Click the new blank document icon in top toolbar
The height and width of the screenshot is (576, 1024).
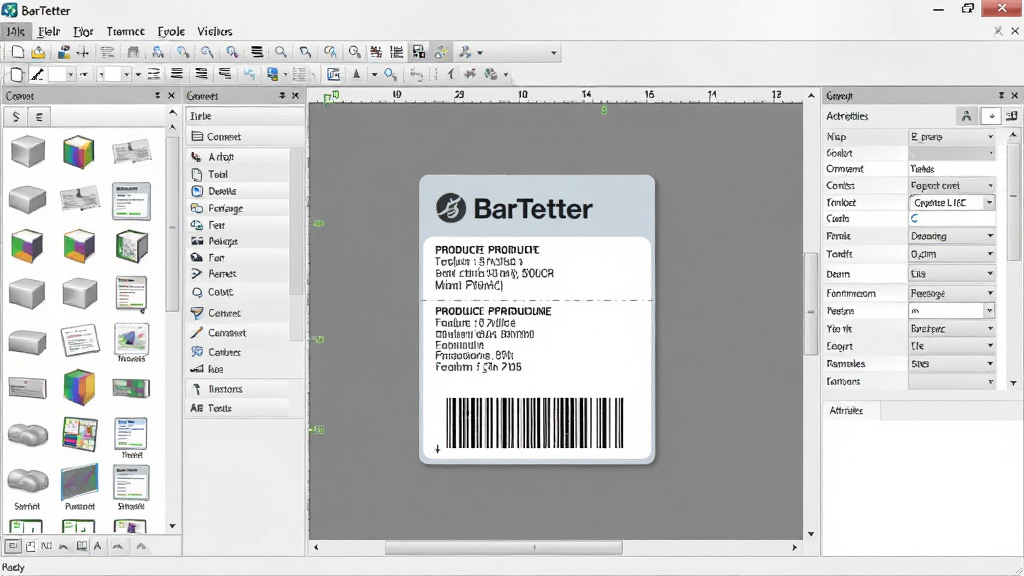point(18,52)
